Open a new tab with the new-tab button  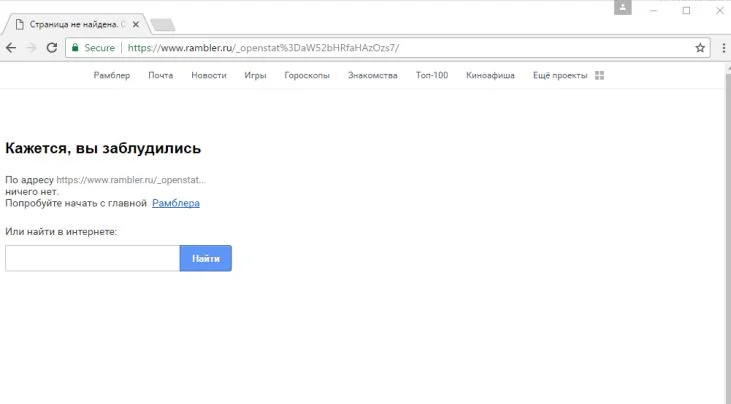(163, 25)
